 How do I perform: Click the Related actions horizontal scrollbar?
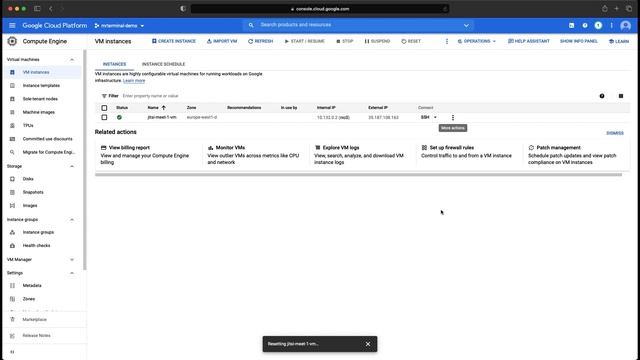358,175
